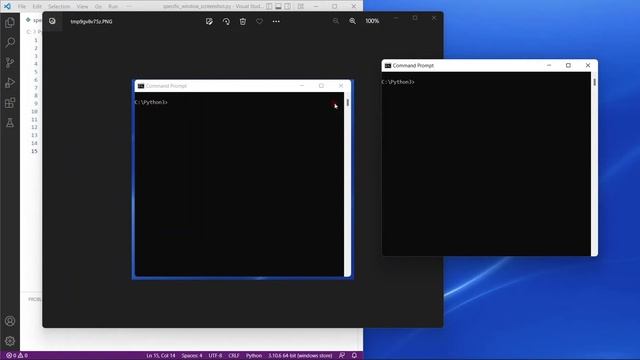Viewport: 640px width, 360px height.
Task: Click the Edit image icon in Photos
Action: pos(209,21)
